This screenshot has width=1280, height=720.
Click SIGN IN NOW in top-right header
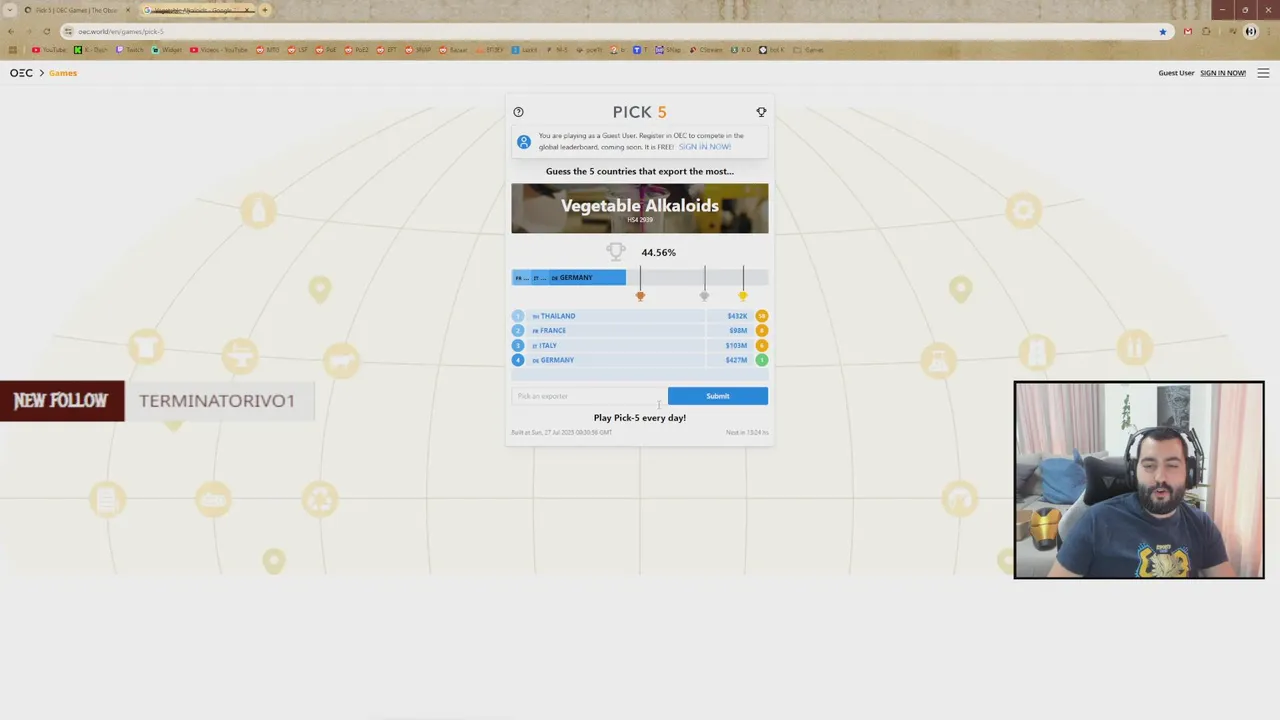tap(1222, 73)
